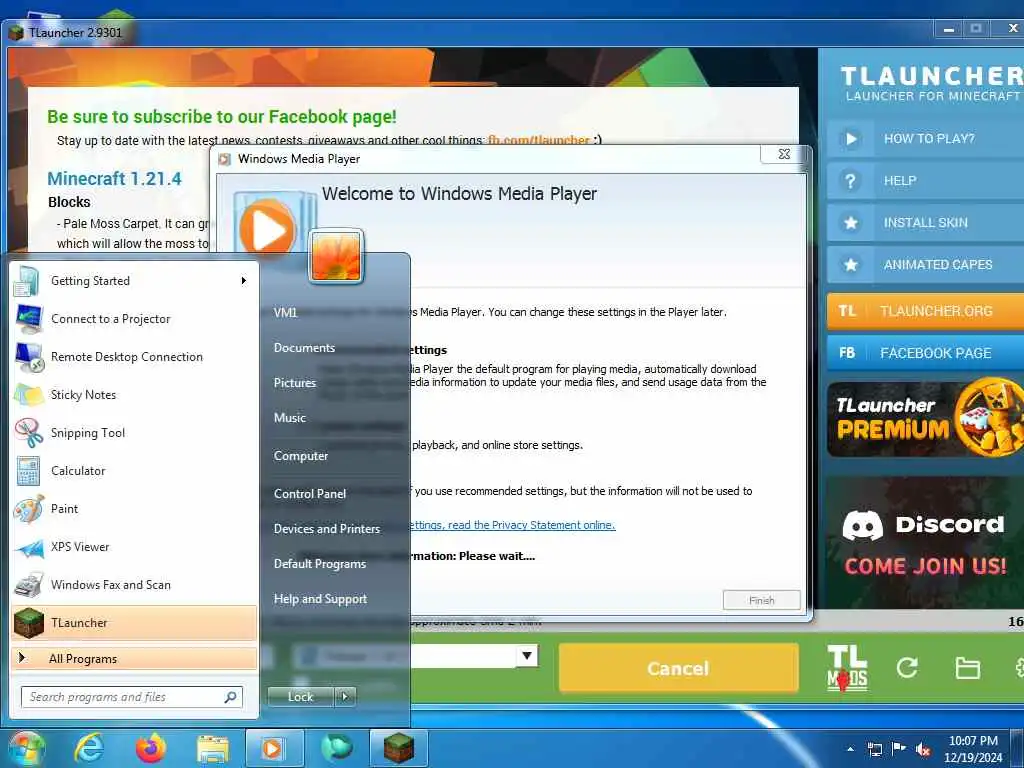Click the Lock button
The width and height of the screenshot is (1024, 768).
pos(301,697)
